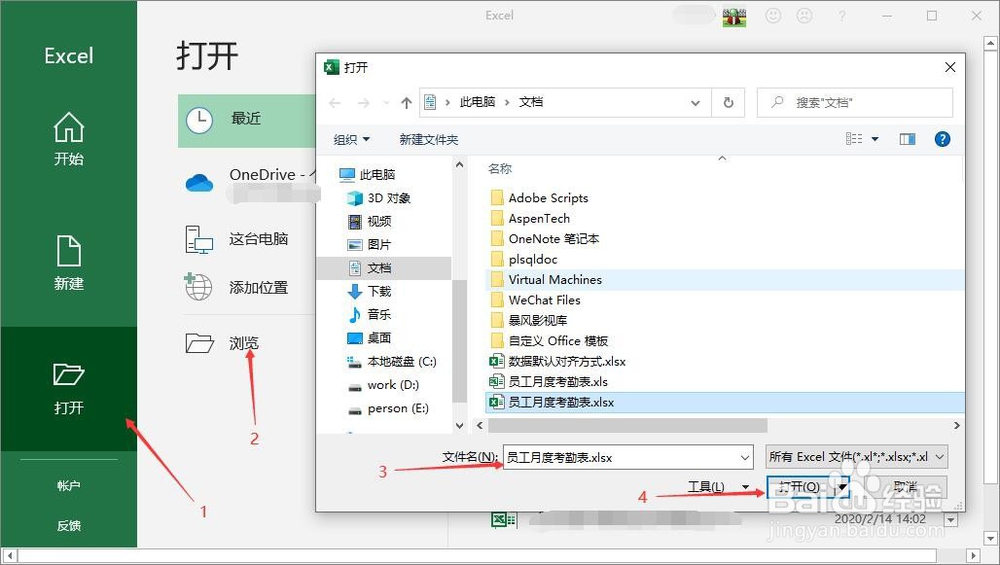Viewport: 1000px width, 565px height.
Task: Click the 打开(O) button
Action: pos(800,487)
